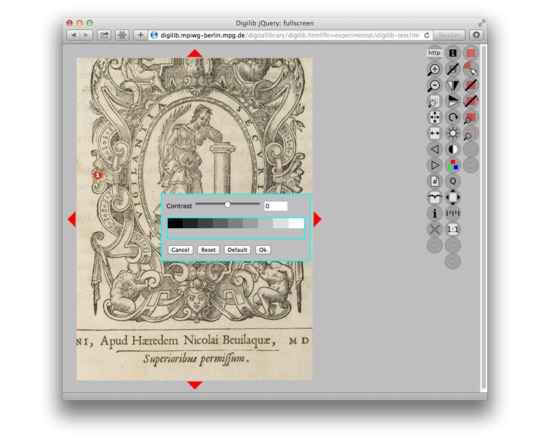Click the red region marker 1 on image
The height and width of the screenshot is (440, 550).
(x=98, y=175)
